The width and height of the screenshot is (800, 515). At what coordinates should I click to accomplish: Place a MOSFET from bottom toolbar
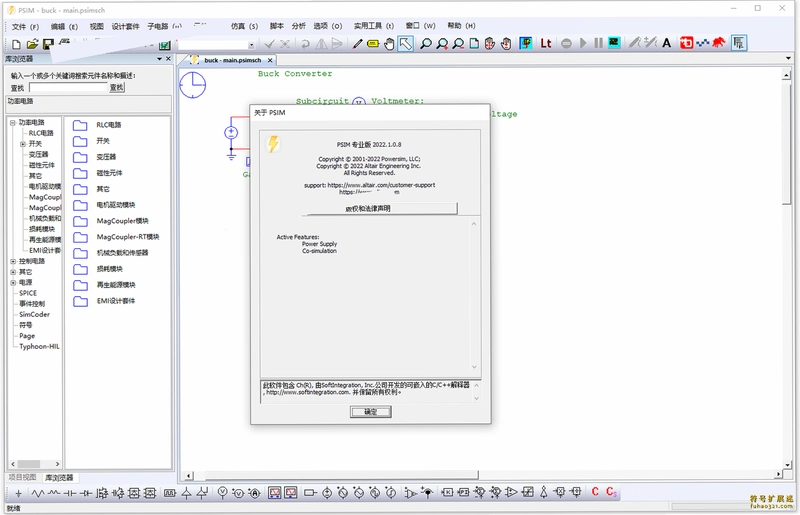pyautogui.click(x=102, y=493)
